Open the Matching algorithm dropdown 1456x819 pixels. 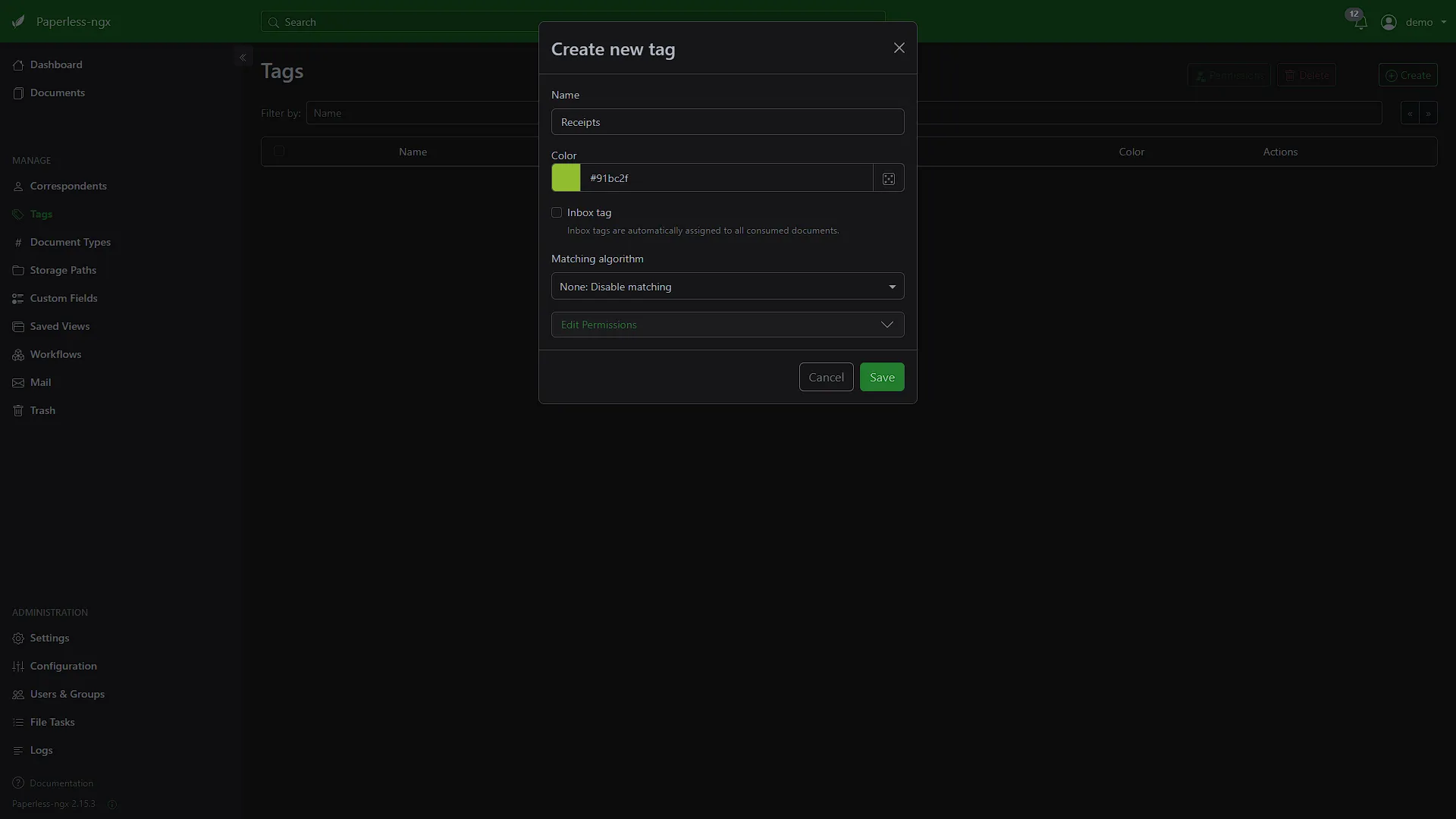tap(727, 287)
